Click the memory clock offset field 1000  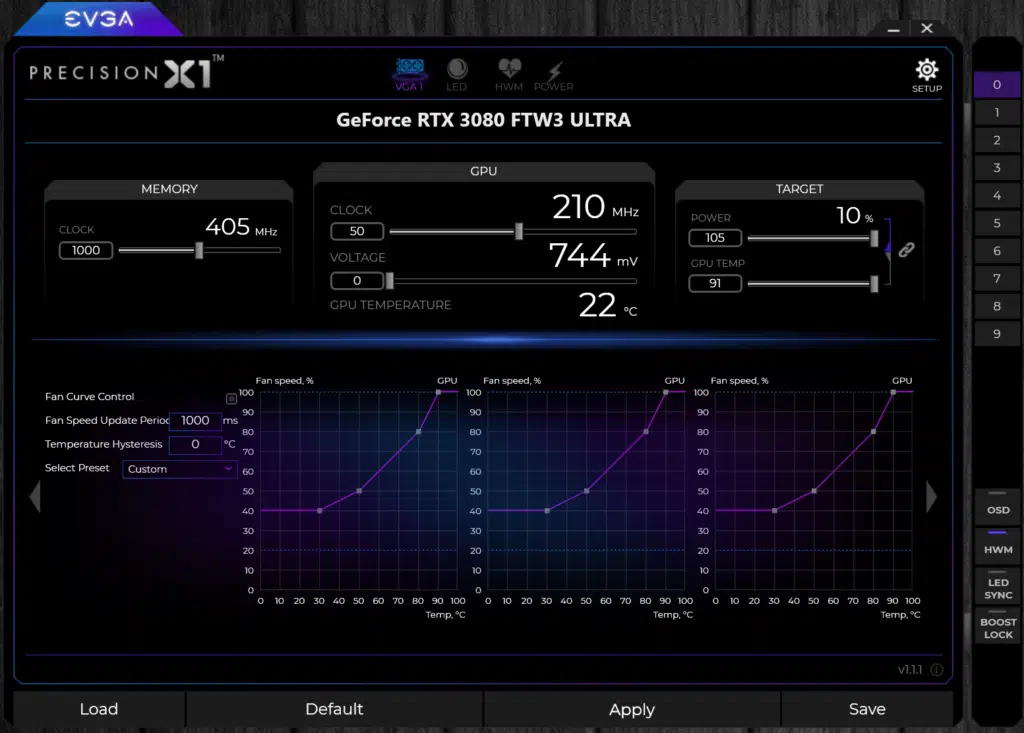point(86,250)
